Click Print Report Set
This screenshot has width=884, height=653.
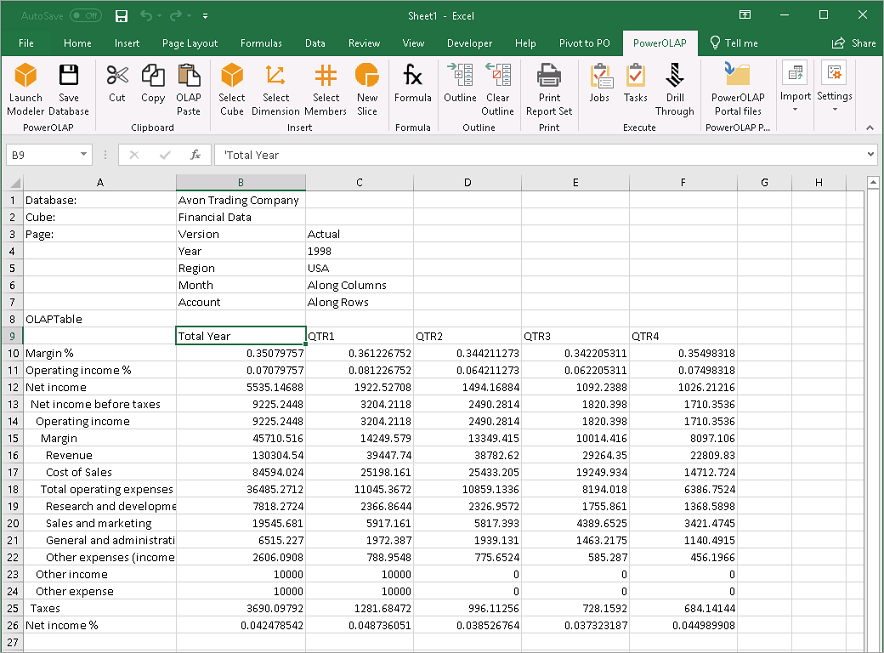point(549,89)
